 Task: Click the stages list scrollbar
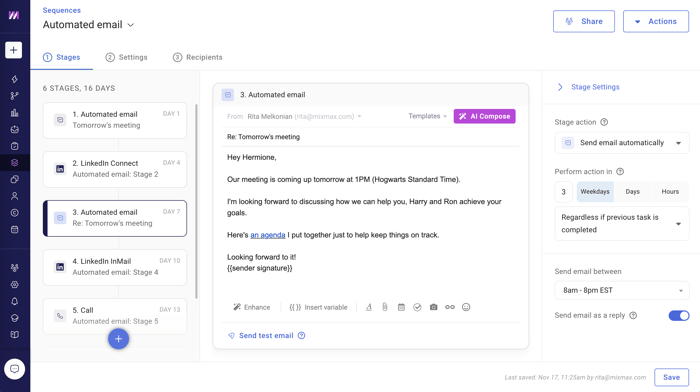pos(196,201)
